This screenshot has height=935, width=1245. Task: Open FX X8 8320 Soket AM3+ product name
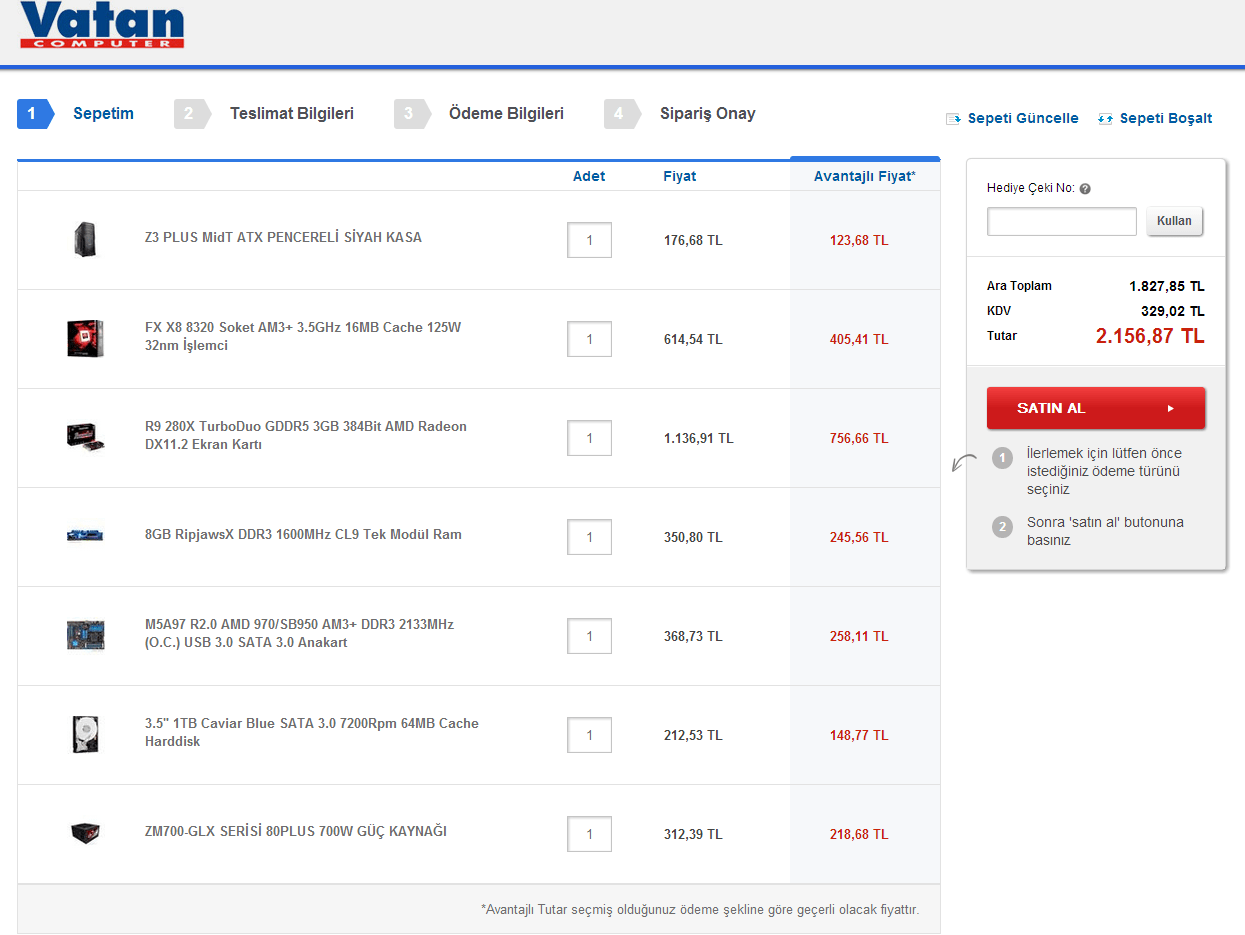point(303,336)
